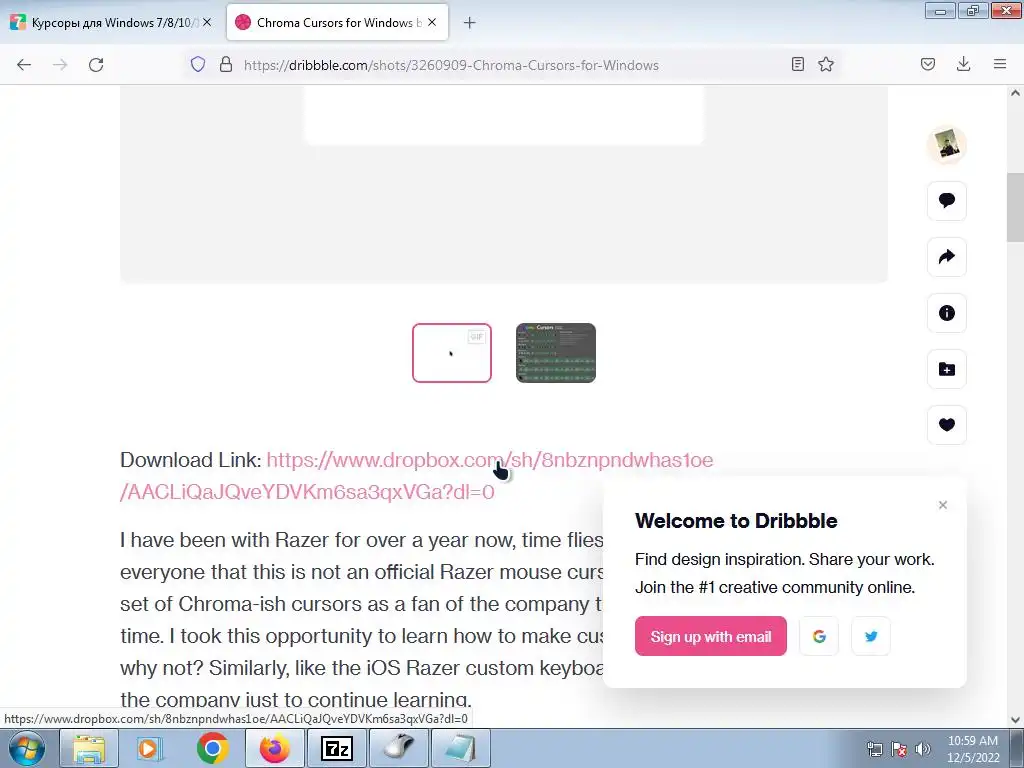Close the Chroma Cursors tab
1024x768 pixels.
click(432, 22)
